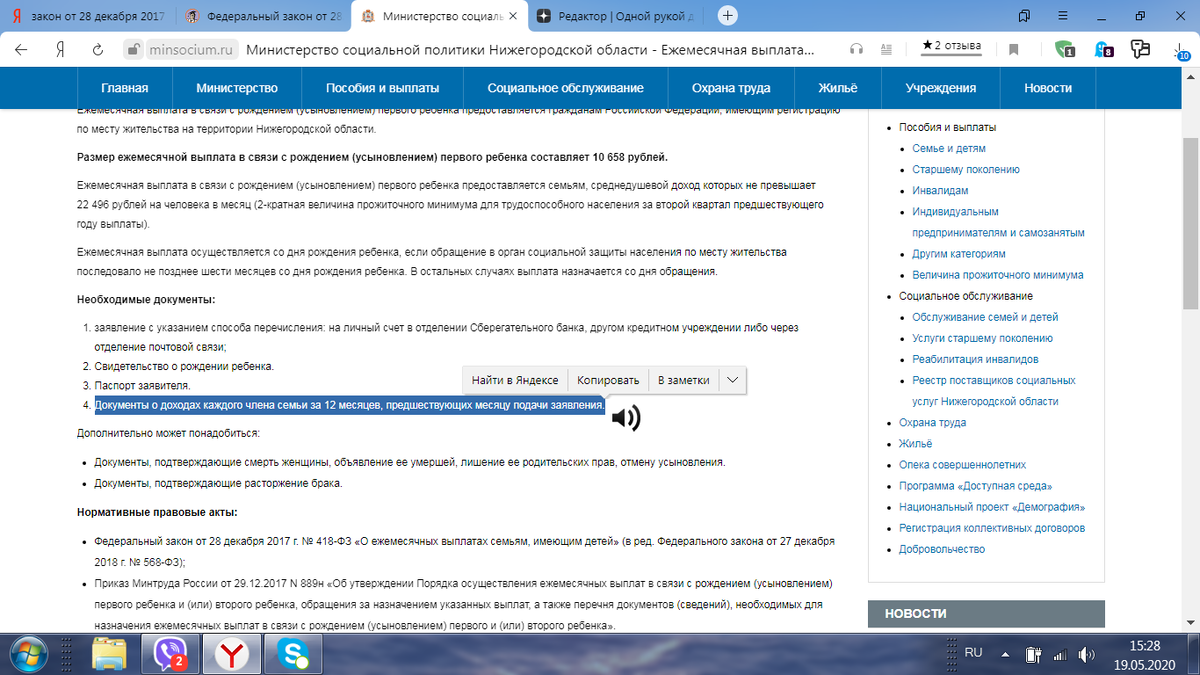The width and height of the screenshot is (1200, 675).
Task: Go back with the browser back arrow
Action: [21, 49]
